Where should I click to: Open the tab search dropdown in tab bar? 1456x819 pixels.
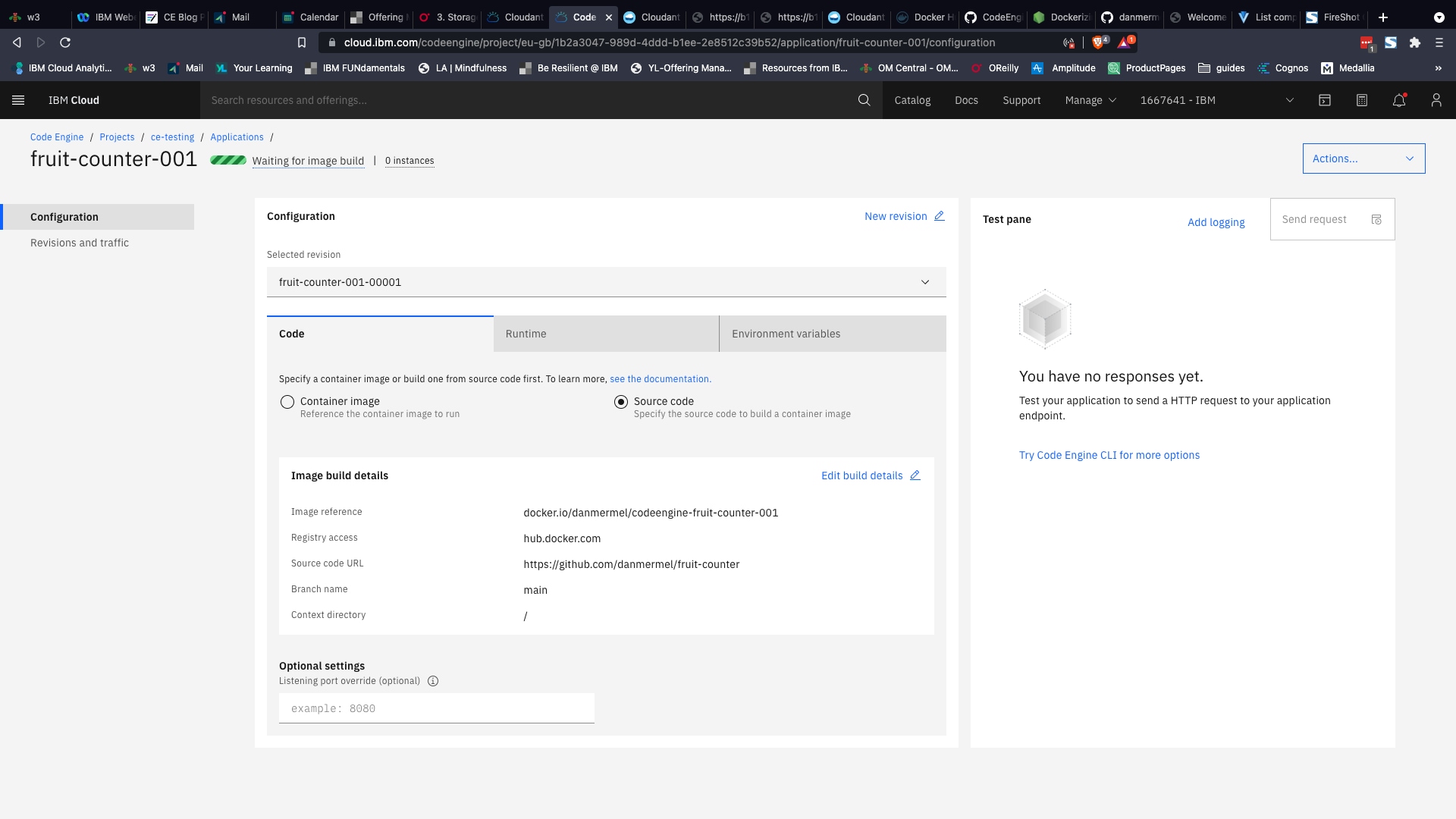[1439, 17]
